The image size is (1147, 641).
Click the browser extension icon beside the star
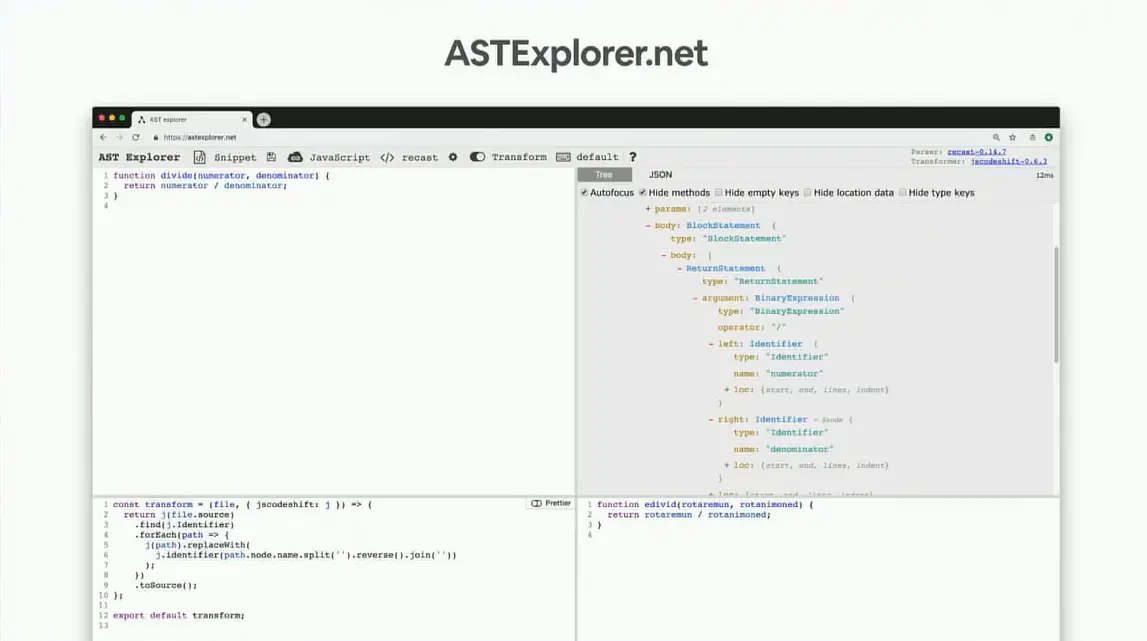point(1032,137)
